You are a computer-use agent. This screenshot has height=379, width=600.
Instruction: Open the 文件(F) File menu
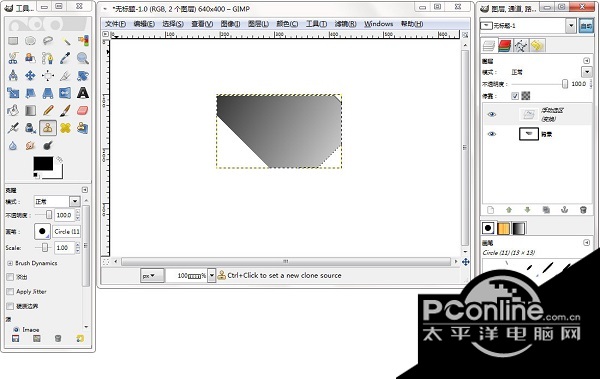coord(116,24)
